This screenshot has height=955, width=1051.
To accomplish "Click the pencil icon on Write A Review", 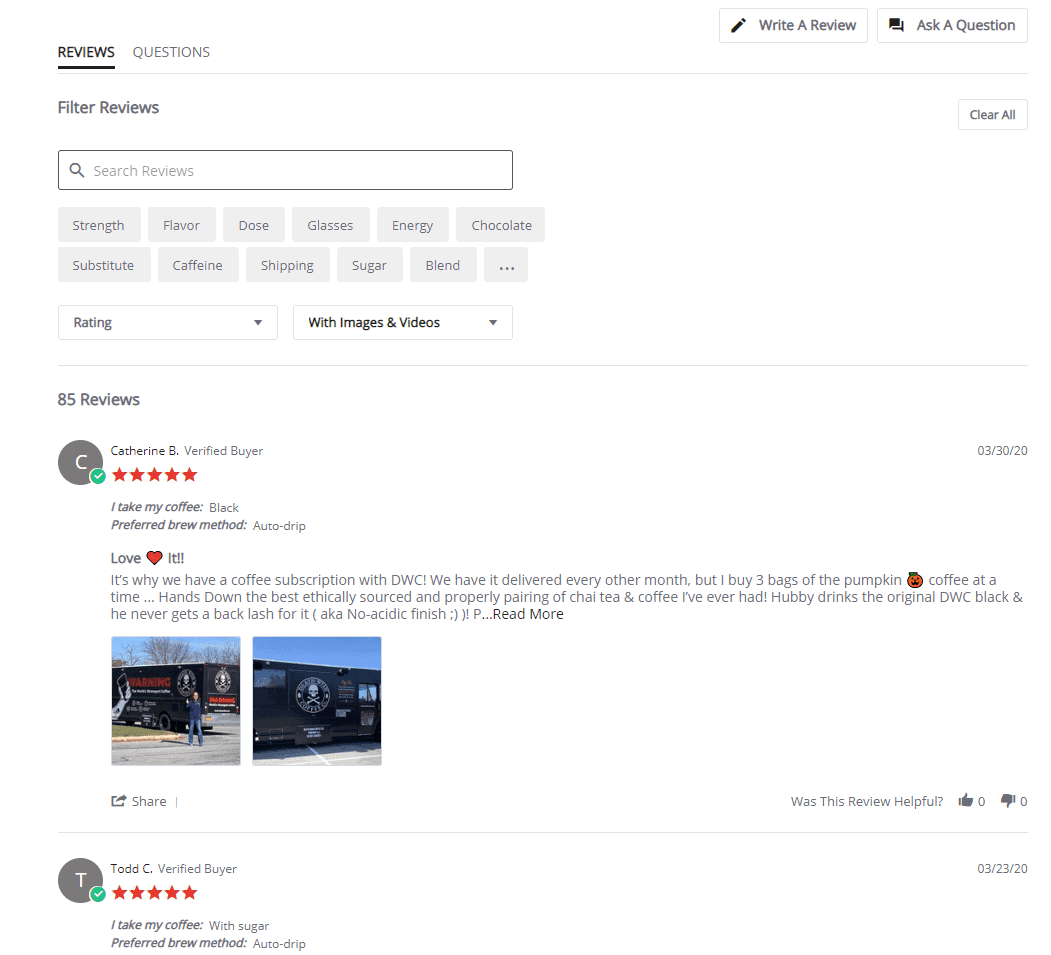I will [x=738, y=25].
